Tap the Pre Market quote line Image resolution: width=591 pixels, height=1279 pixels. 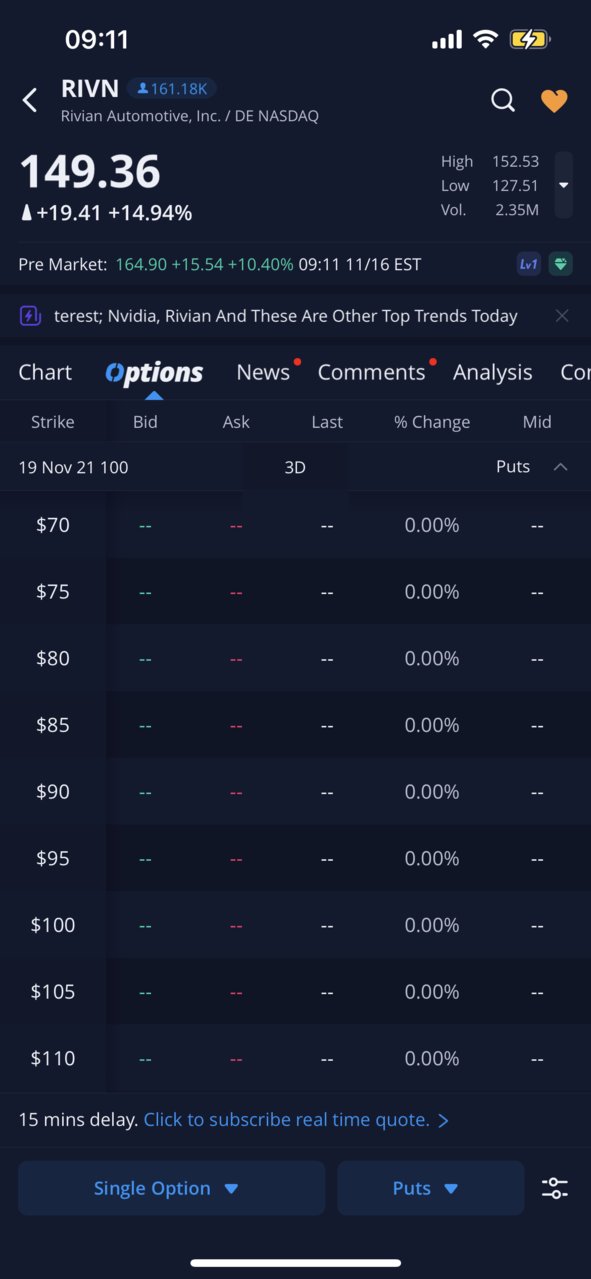point(220,264)
